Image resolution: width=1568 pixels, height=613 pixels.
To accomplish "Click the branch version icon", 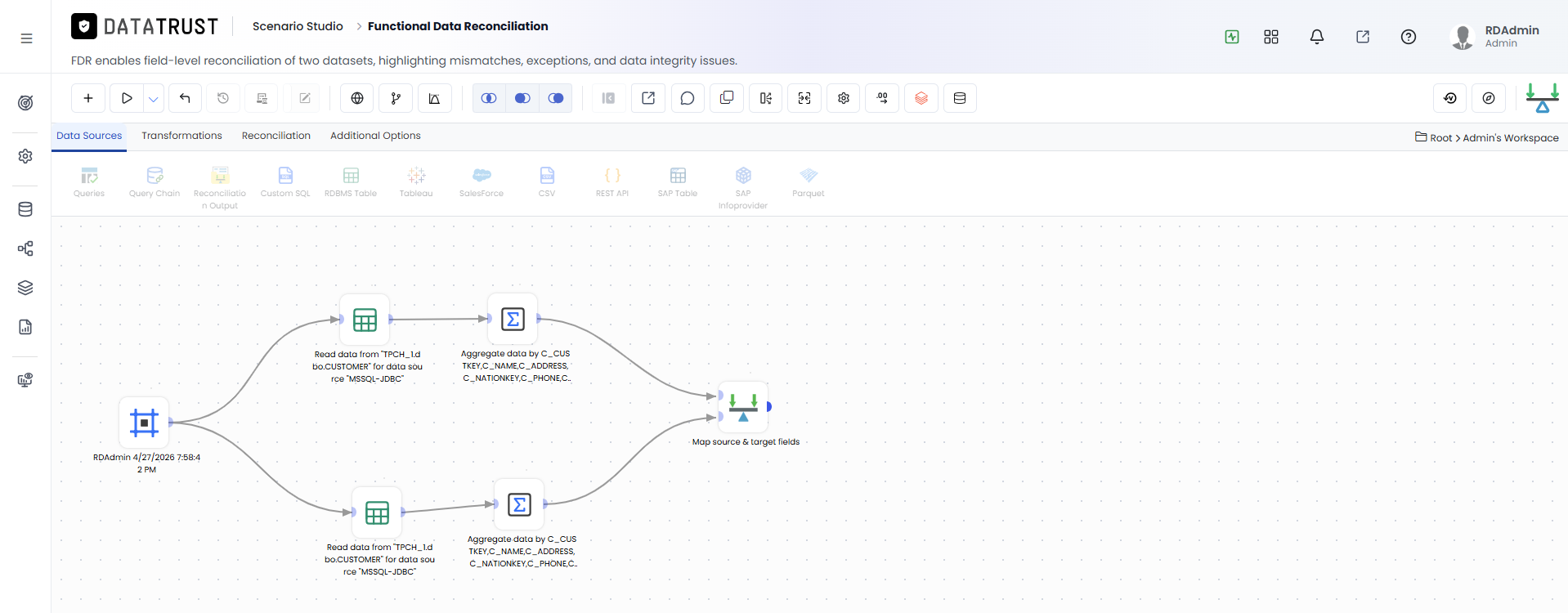I will [396, 98].
